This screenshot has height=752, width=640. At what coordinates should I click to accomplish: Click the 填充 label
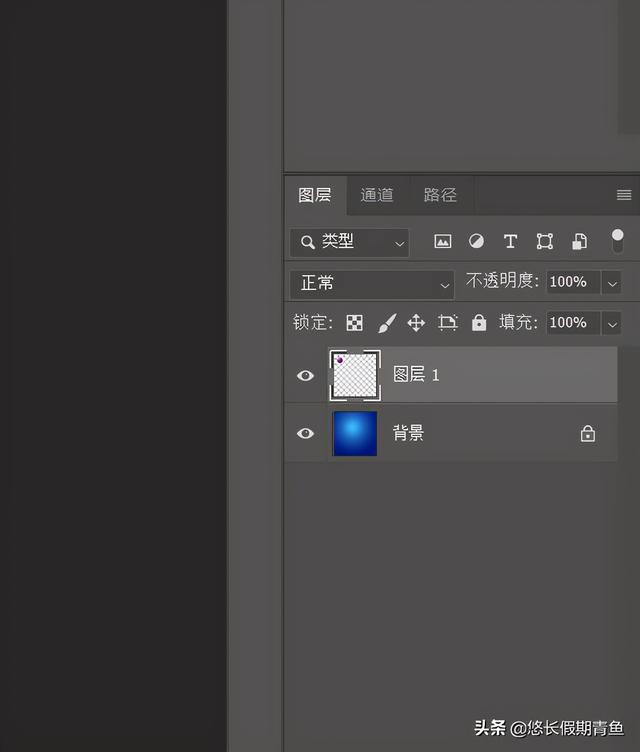tap(518, 322)
